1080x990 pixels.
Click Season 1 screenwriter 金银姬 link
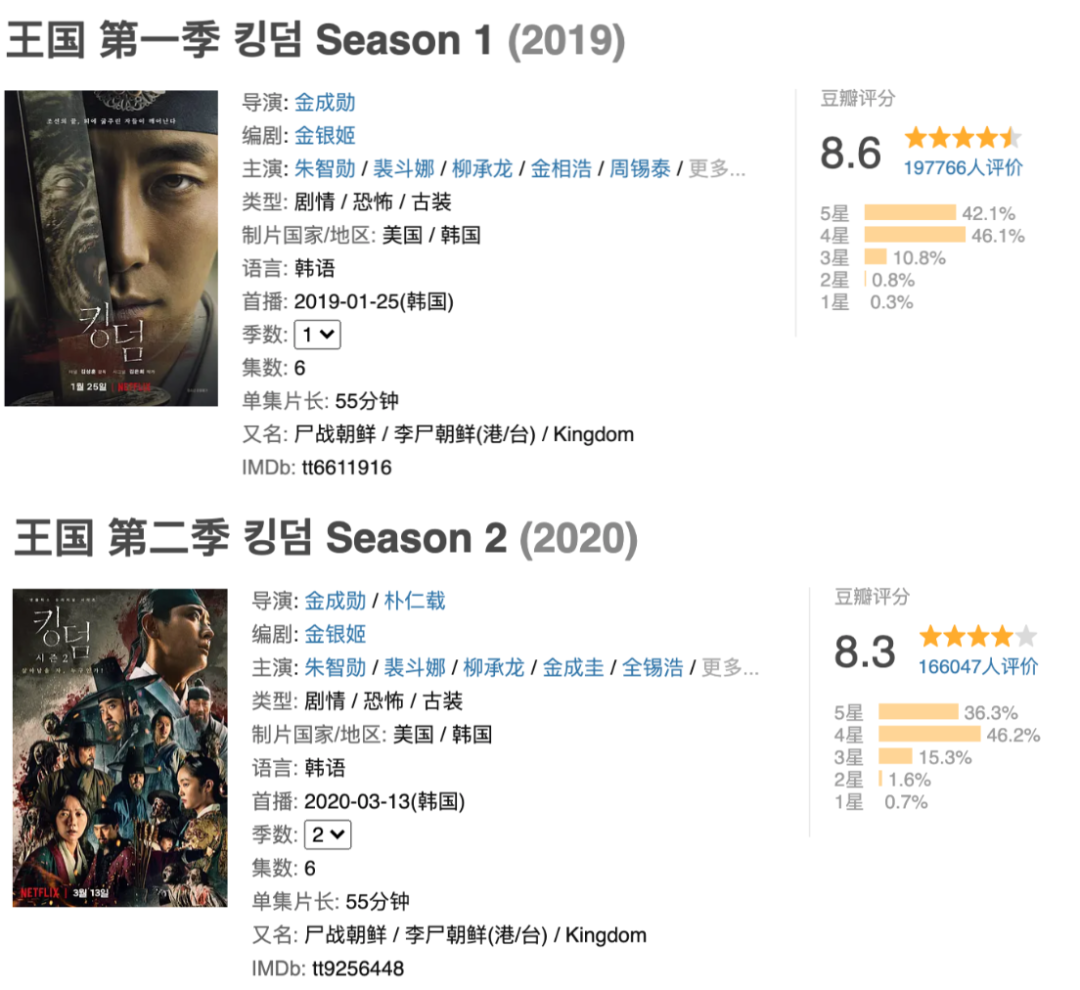coord(325,136)
